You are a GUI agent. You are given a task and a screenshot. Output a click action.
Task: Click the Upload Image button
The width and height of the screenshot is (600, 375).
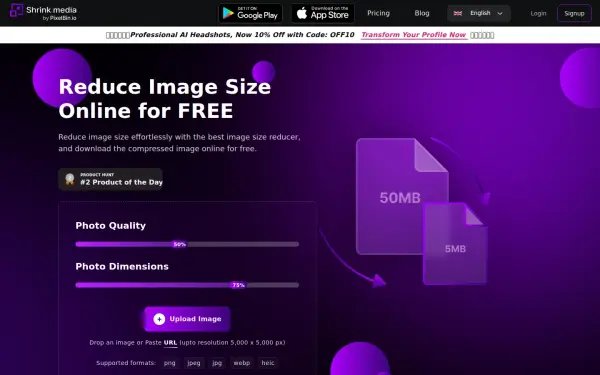coord(187,319)
